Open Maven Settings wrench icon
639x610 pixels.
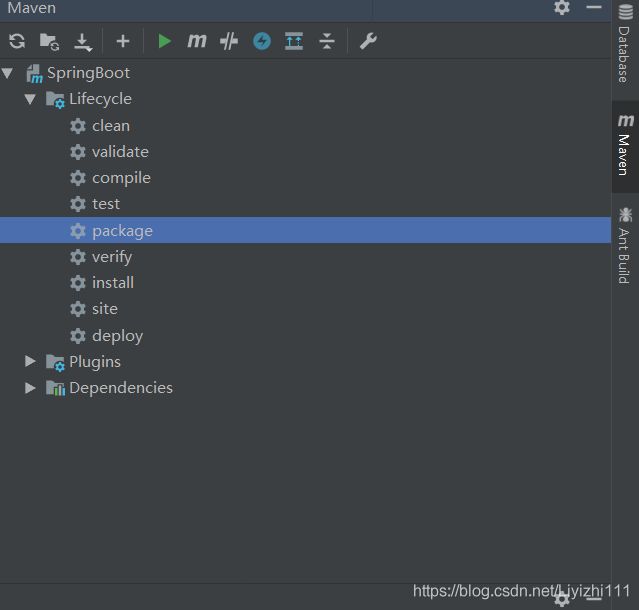pos(368,41)
